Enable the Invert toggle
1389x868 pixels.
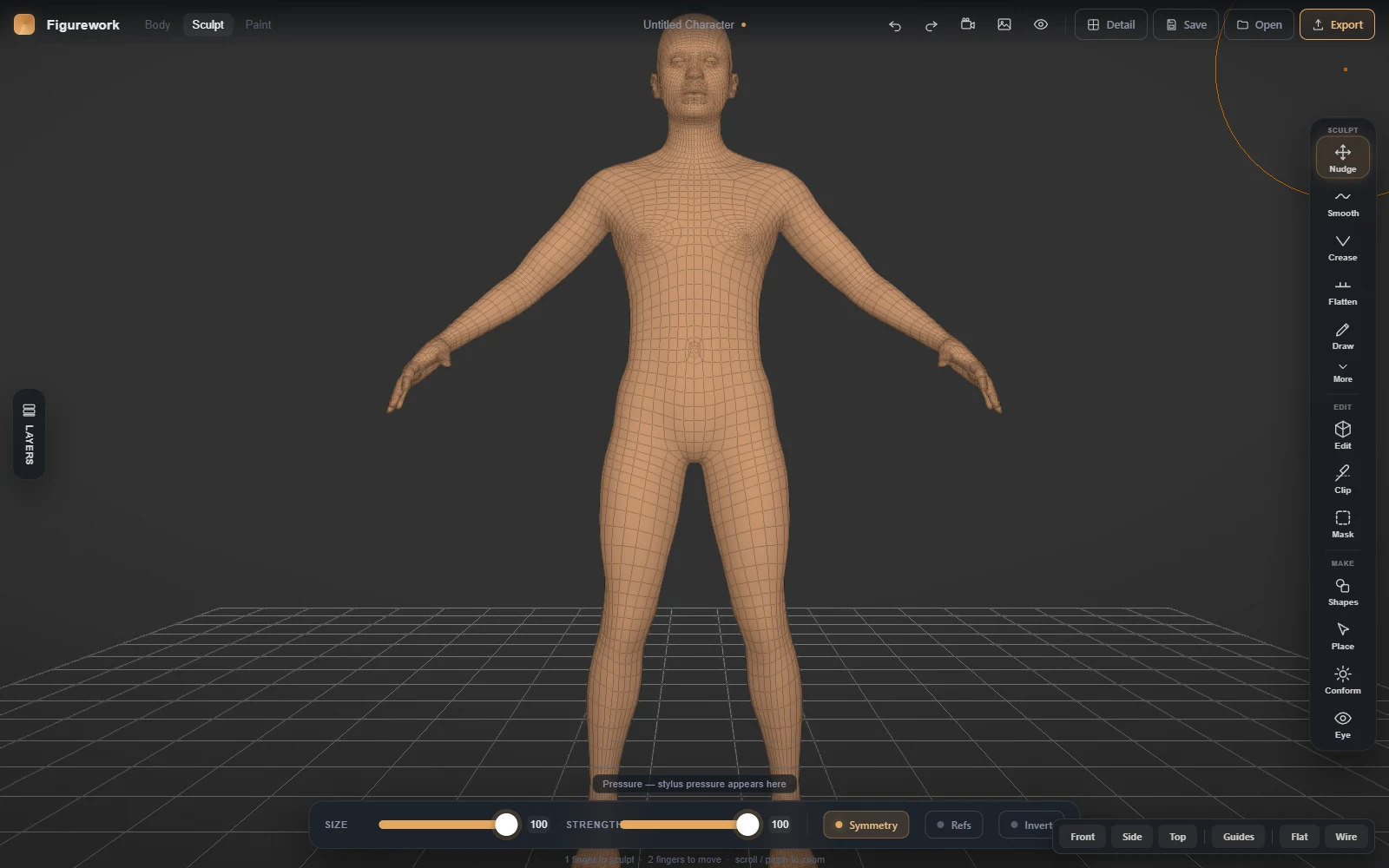[1030, 825]
